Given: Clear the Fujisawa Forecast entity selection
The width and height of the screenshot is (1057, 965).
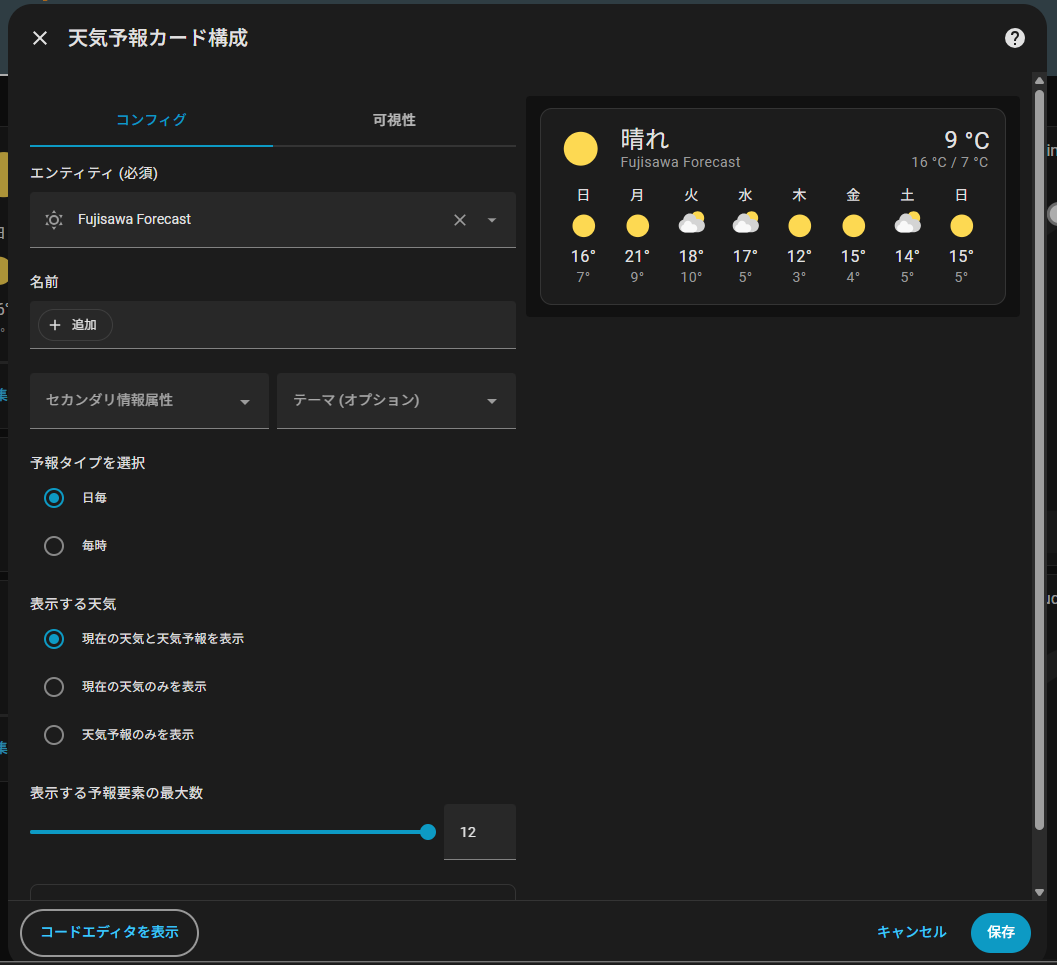Looking at the screenshot, I should 460,220.
